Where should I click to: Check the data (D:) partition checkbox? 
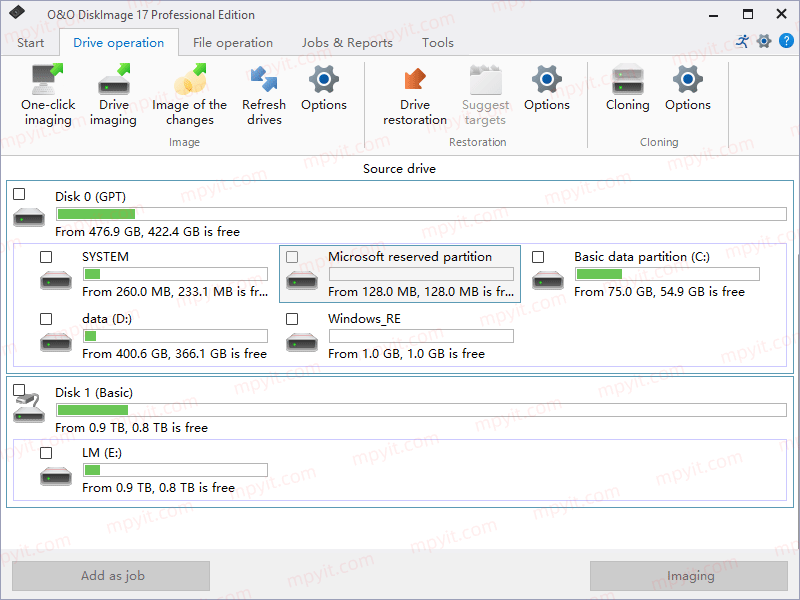(46, 319)
